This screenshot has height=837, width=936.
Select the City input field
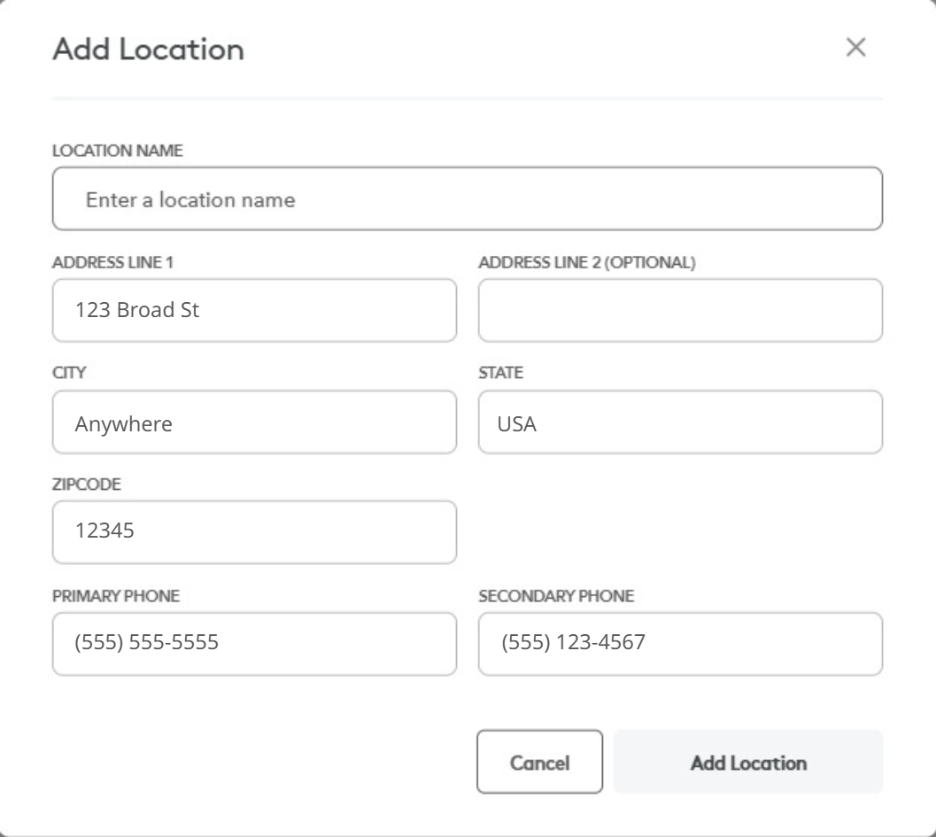[254, 422]
